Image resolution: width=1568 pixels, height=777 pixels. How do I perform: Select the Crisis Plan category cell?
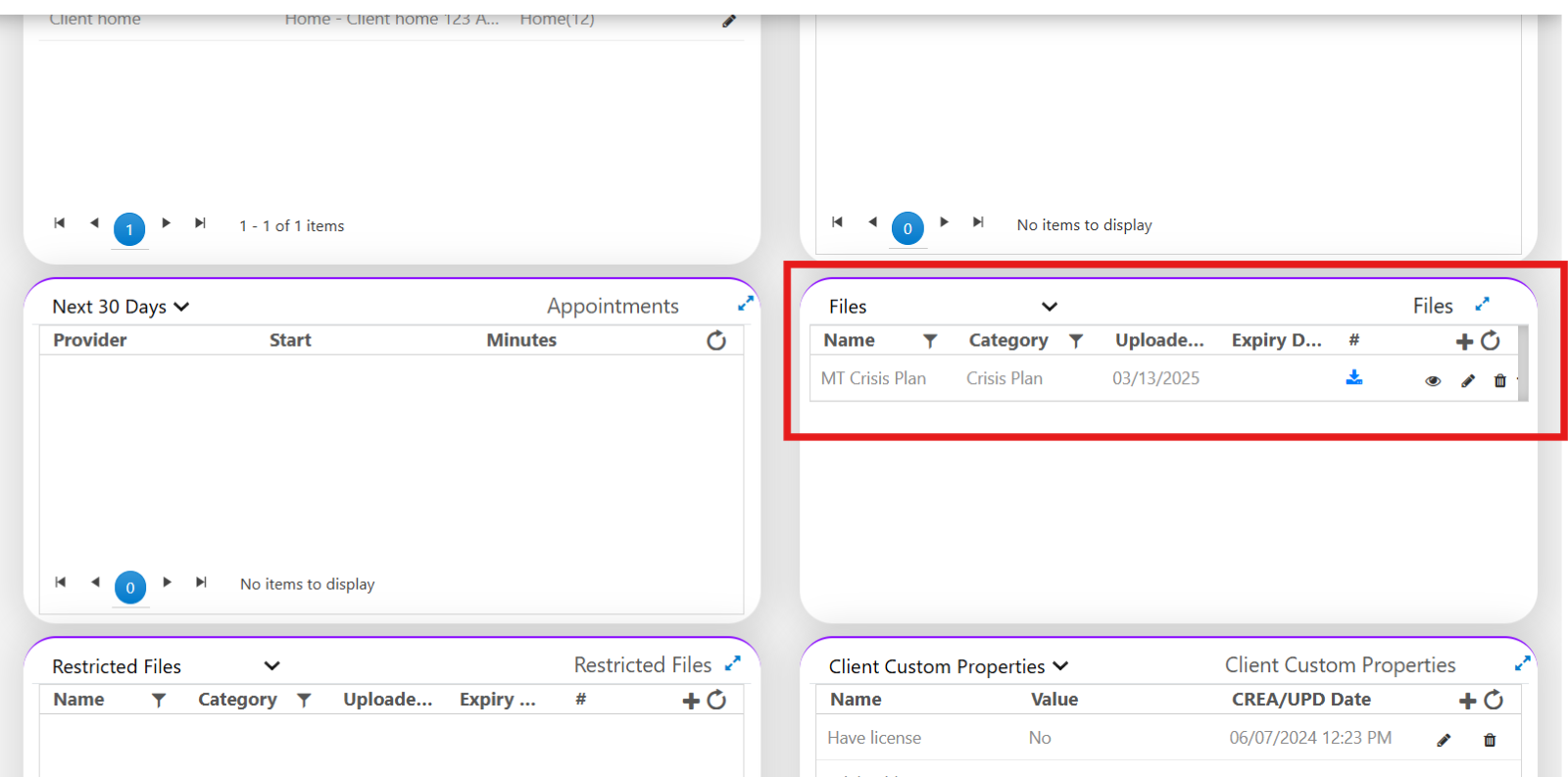pos(1004,378)
